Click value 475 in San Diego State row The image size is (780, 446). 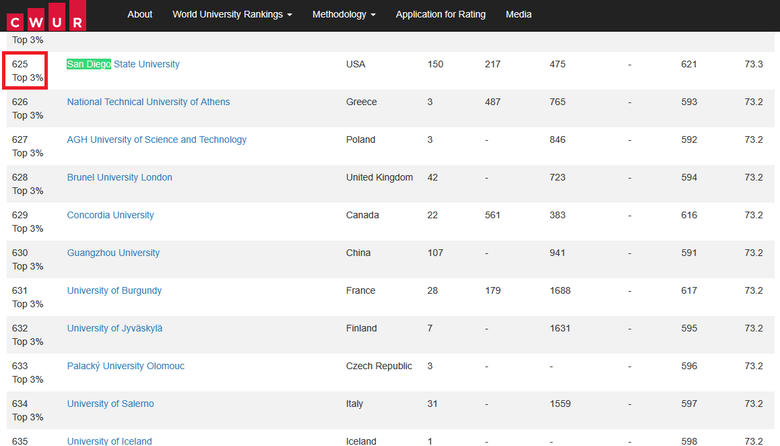(558, 64)
